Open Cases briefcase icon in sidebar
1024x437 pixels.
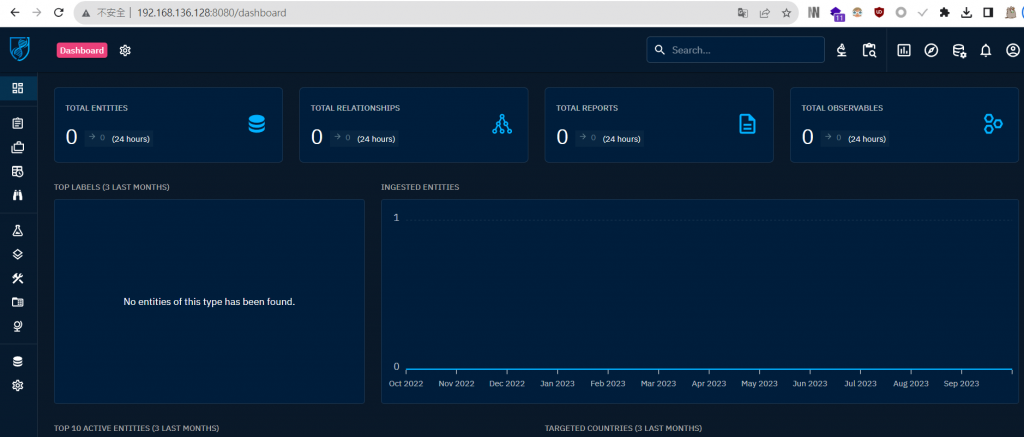[18, 148]
